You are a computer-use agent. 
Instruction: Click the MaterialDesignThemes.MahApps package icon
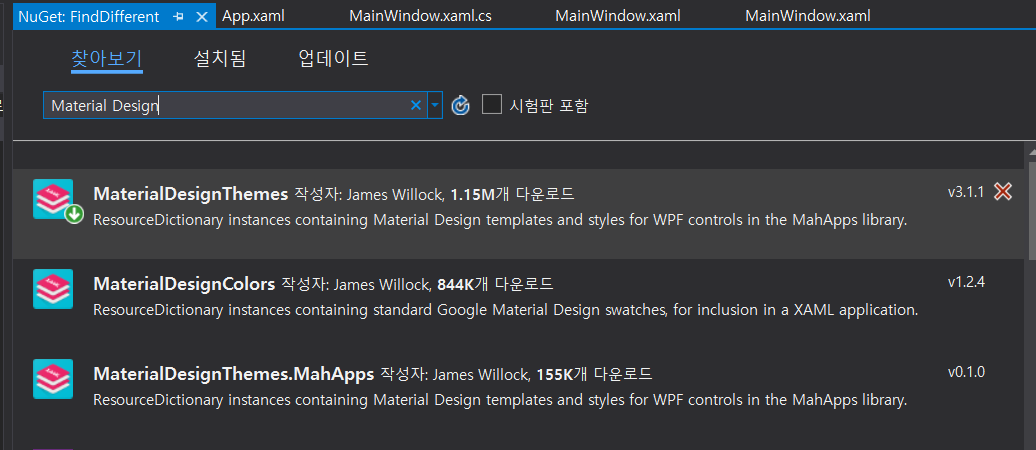(x=54, y=379)
